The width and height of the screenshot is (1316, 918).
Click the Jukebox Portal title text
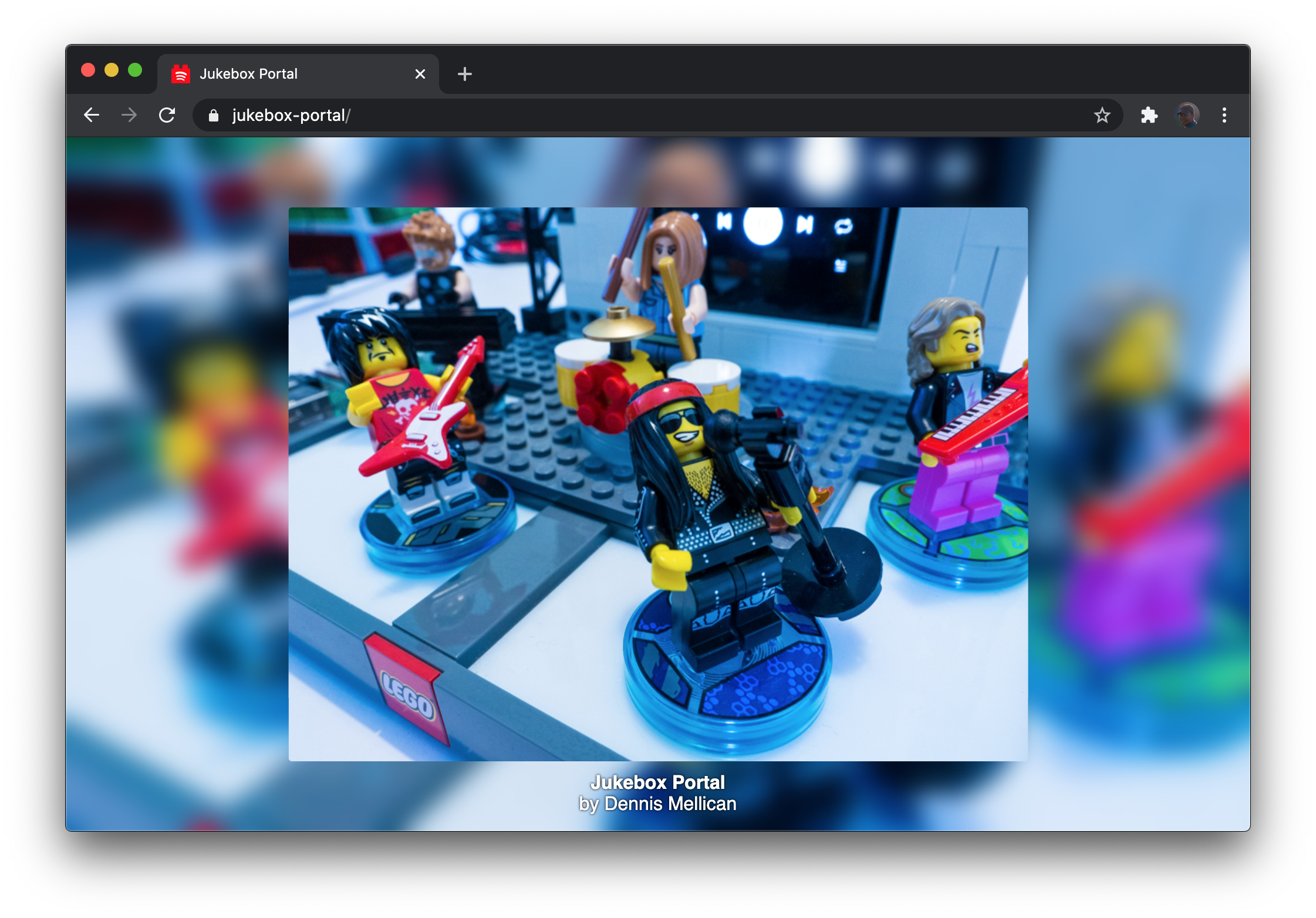[x=657, y=782]
